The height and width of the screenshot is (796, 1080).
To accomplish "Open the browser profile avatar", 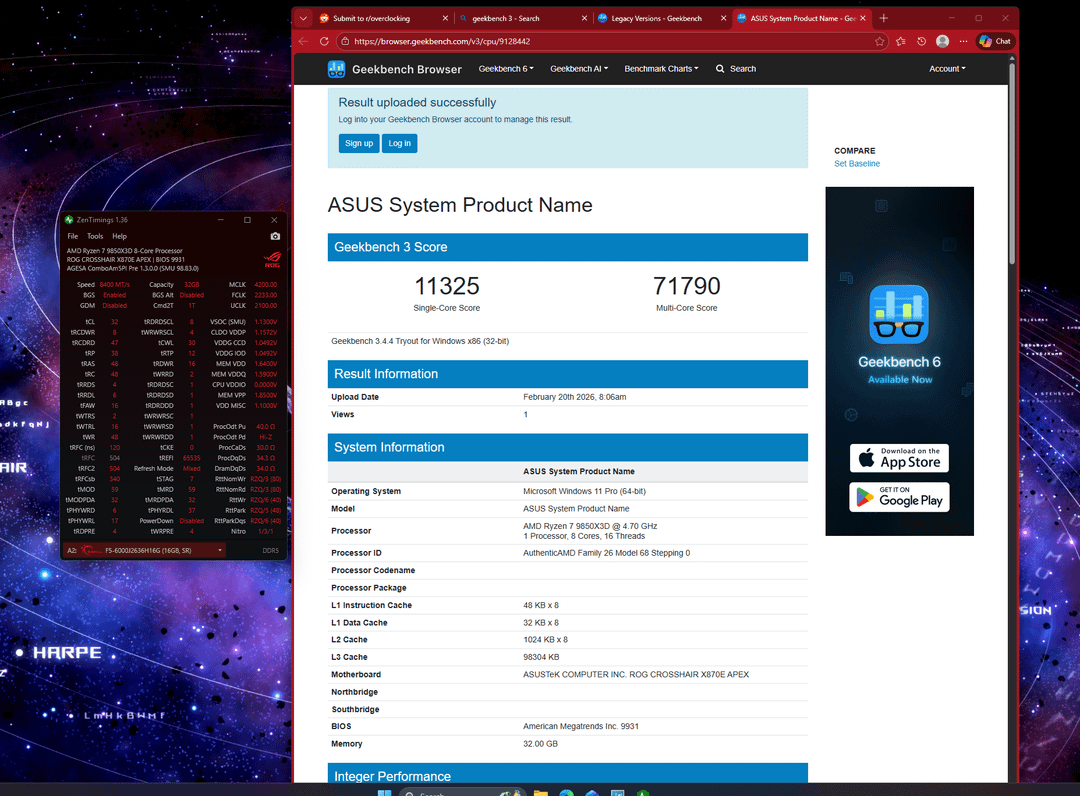I will [942, 41].
